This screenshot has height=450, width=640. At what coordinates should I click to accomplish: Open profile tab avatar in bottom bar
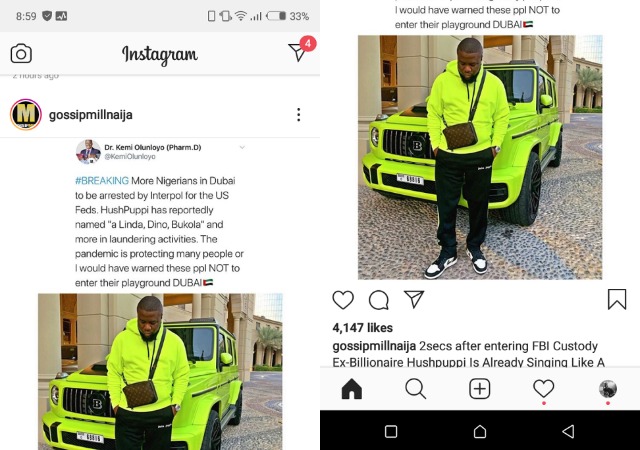(x=608, y=389)
